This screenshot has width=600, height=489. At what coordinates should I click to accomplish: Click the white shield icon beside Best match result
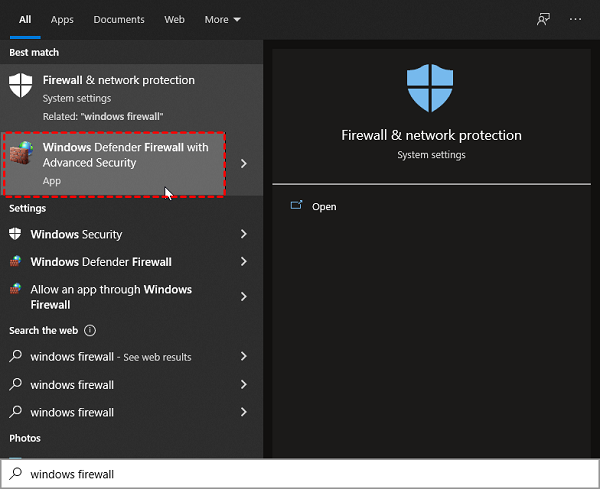point(21,85)
